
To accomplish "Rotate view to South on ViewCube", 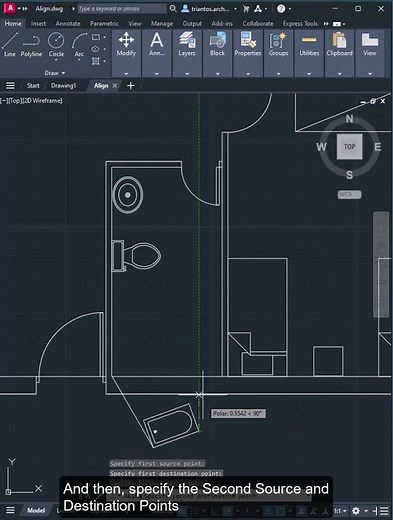I will point(349,175).
